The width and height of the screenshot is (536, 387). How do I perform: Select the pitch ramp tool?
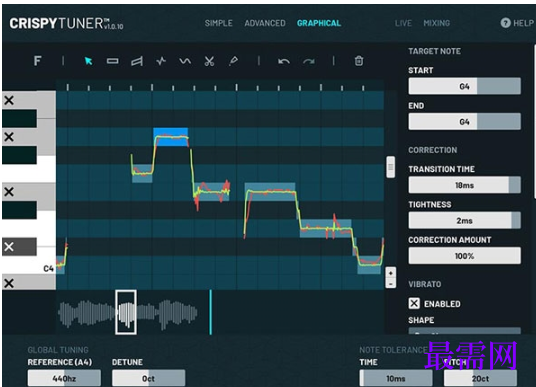[x=137, y=61]
